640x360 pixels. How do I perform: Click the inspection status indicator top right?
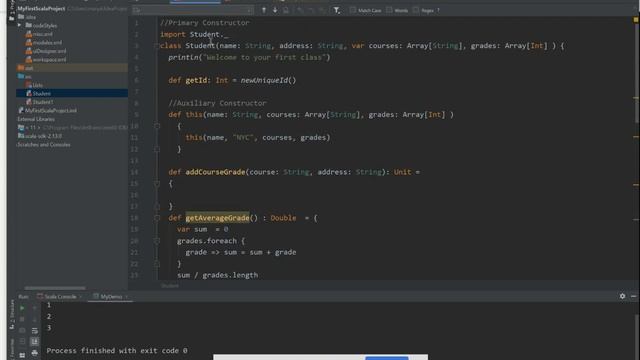pyautogui.click(x=636, y=19)
